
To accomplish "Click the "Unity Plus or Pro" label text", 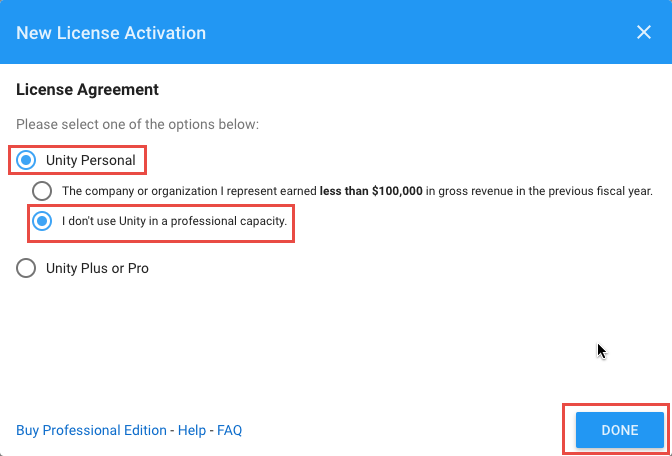I will (x=97, y=269).
